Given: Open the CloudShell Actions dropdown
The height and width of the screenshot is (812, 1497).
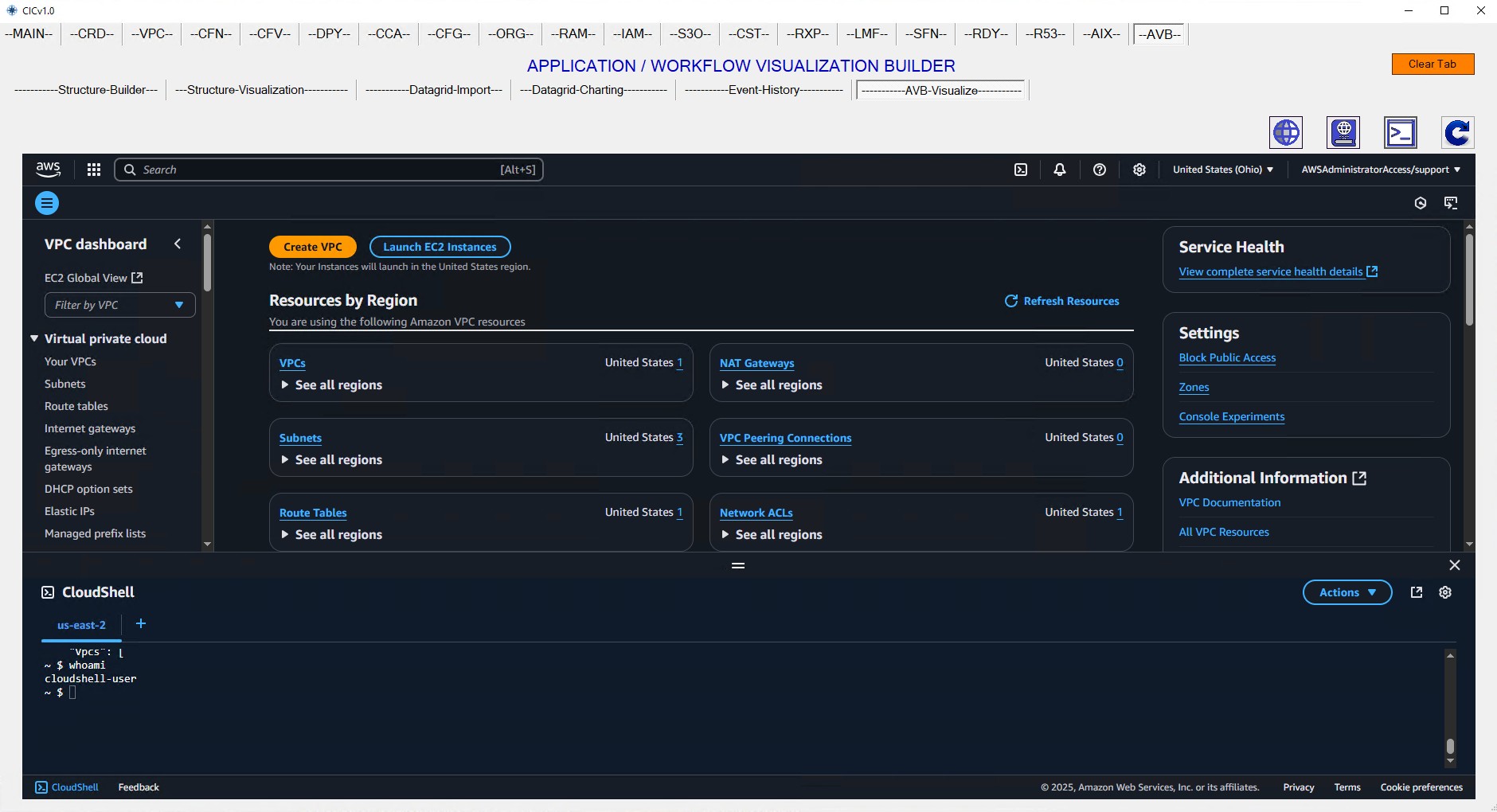Looking at the screenshot, I should [1347, 592].
